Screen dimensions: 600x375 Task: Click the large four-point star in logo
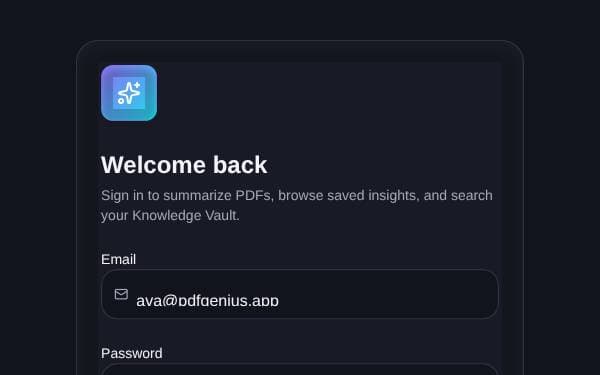(129, 94)
